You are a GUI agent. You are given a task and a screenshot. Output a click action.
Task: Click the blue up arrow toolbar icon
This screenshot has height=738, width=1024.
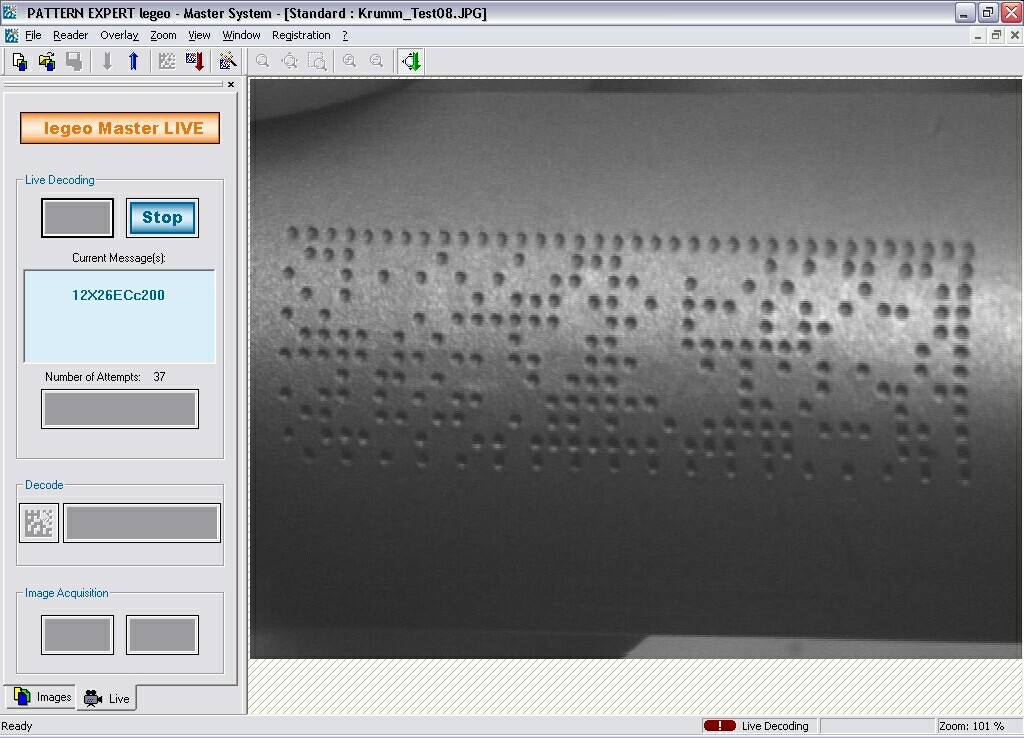coord(133,62)
